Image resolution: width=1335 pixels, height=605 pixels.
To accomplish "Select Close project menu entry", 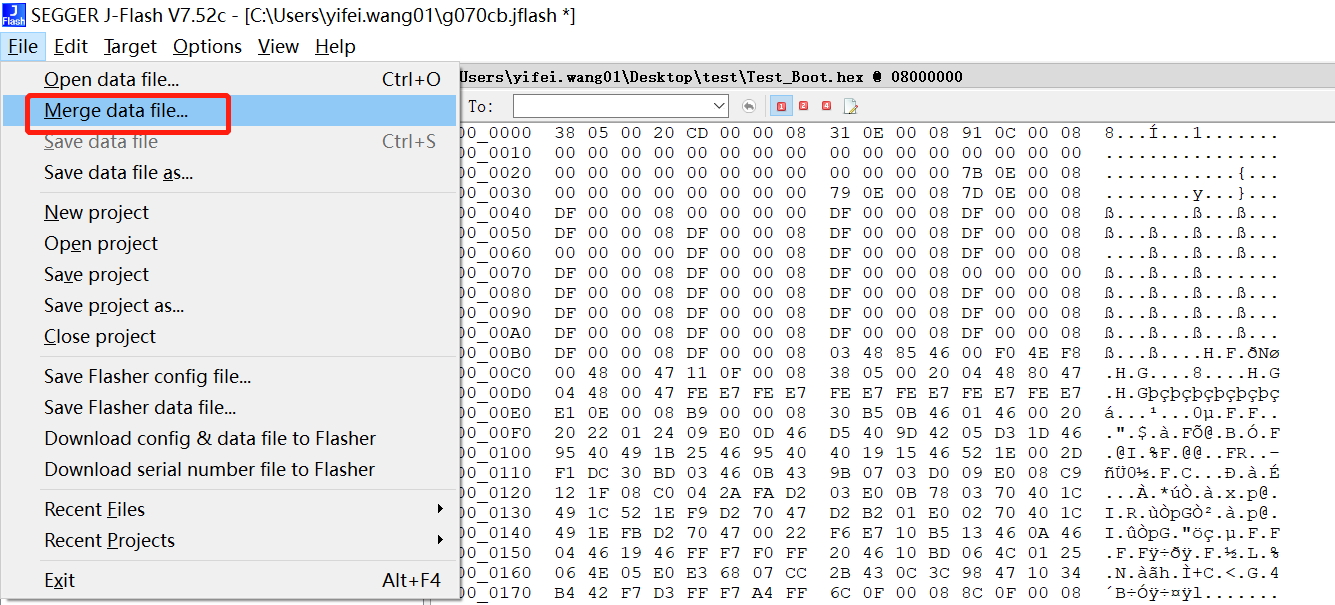I will (230, 336).
